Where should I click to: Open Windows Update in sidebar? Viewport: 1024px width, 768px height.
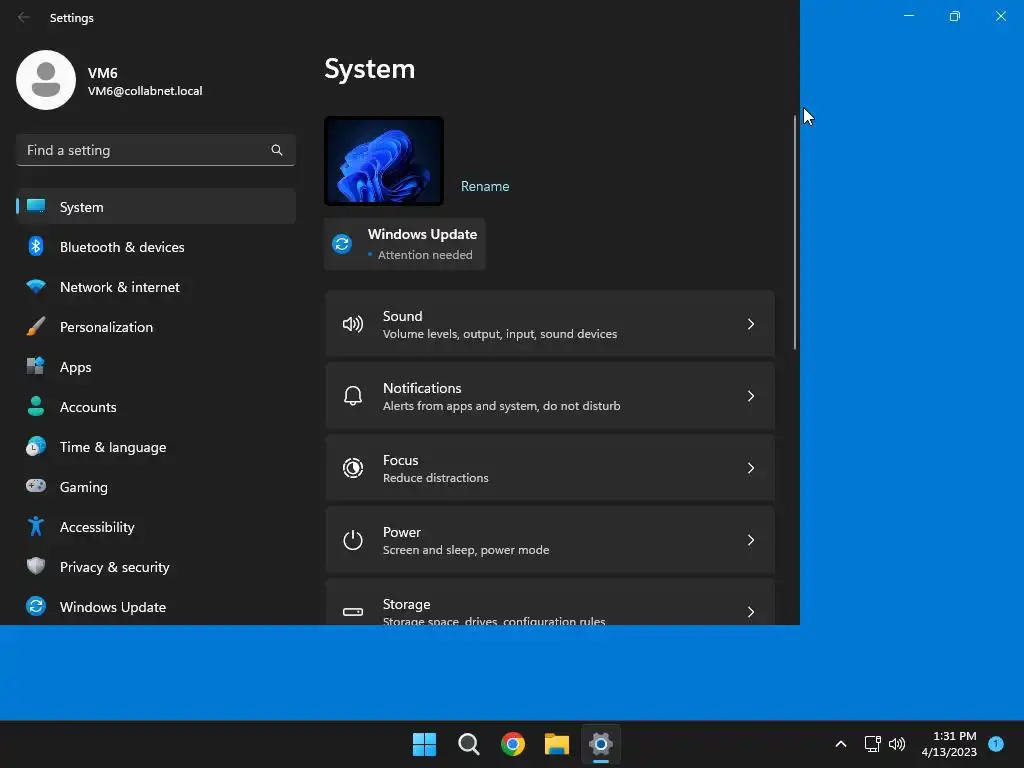click(x=156, y=607)
